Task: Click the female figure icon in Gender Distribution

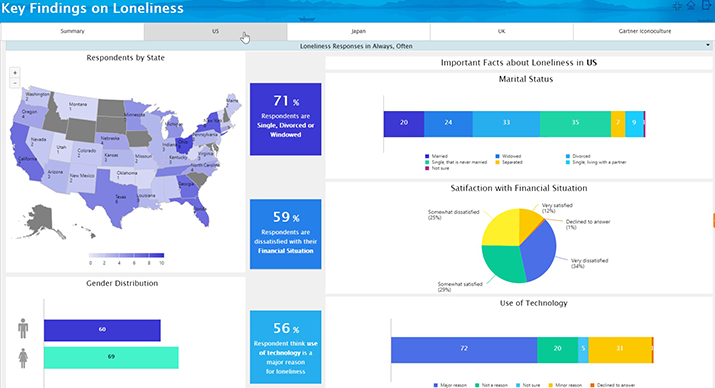Action: point(23,358)
